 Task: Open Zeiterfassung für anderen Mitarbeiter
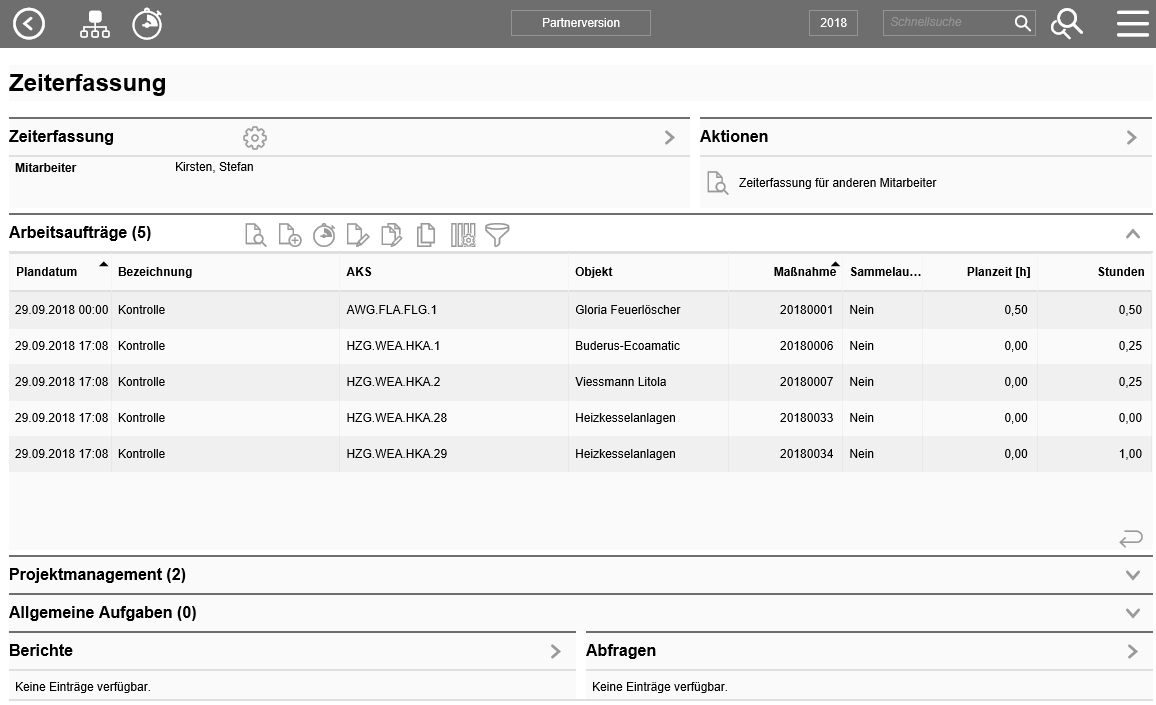tap(837, 183)
